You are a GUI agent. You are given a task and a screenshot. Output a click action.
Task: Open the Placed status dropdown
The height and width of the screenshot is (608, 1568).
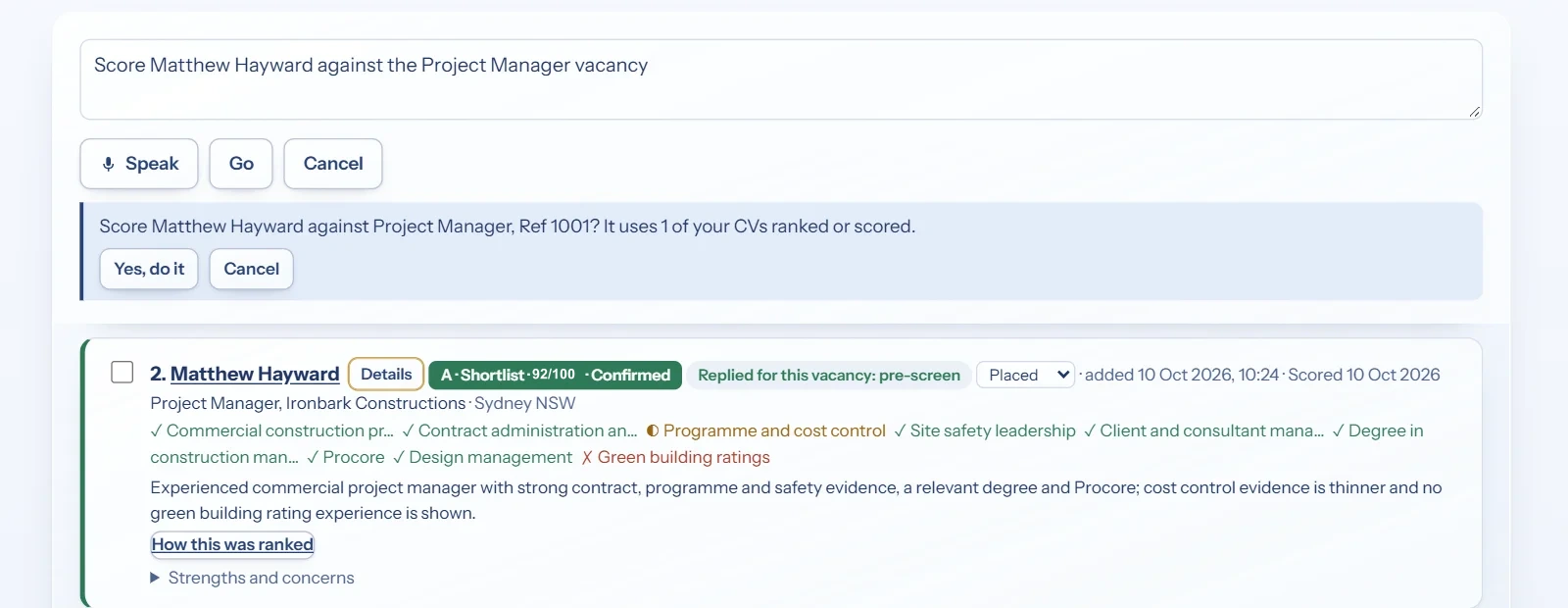pos(1025,375)
